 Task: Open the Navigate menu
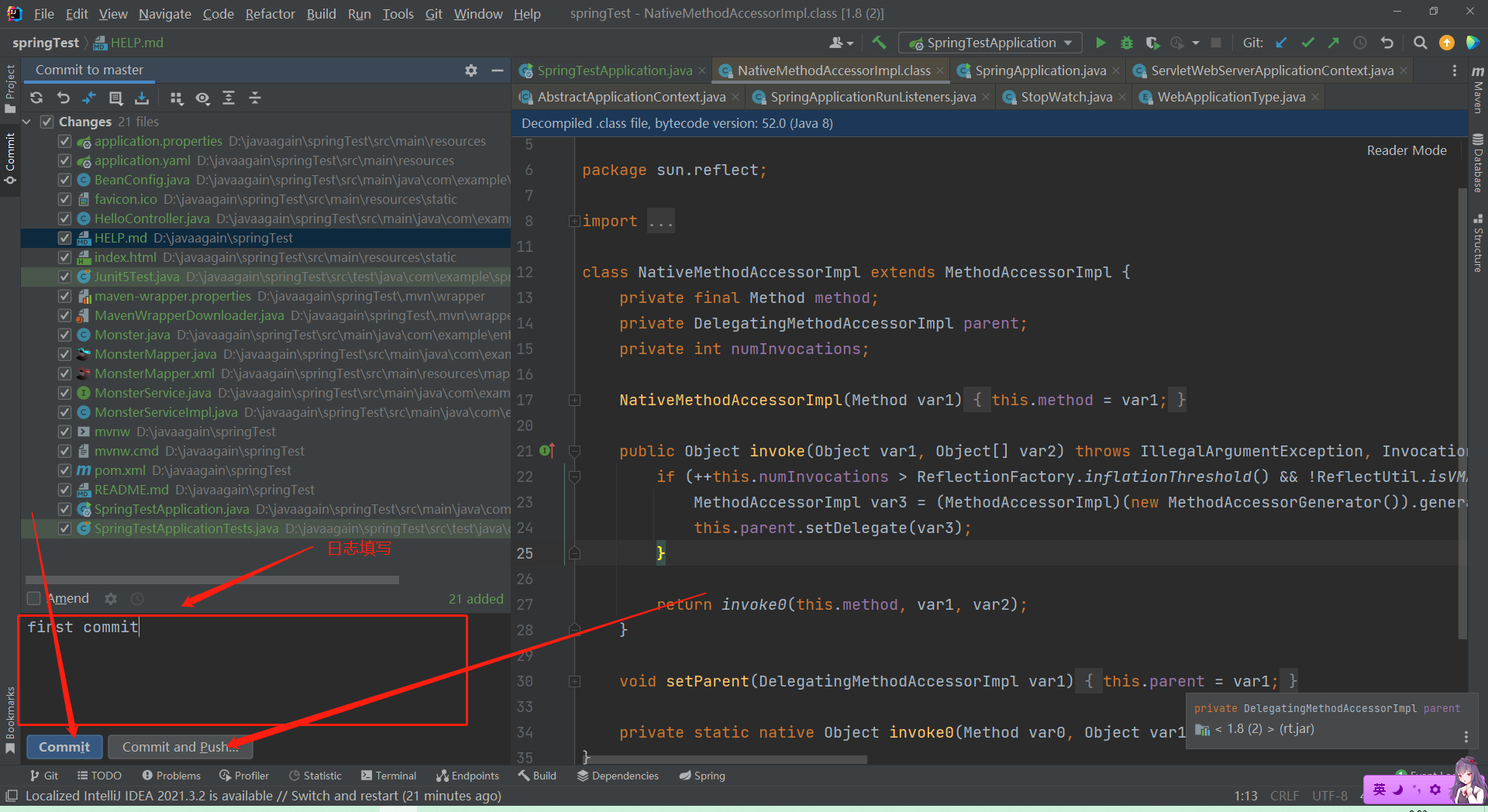[x=164, y=14]
